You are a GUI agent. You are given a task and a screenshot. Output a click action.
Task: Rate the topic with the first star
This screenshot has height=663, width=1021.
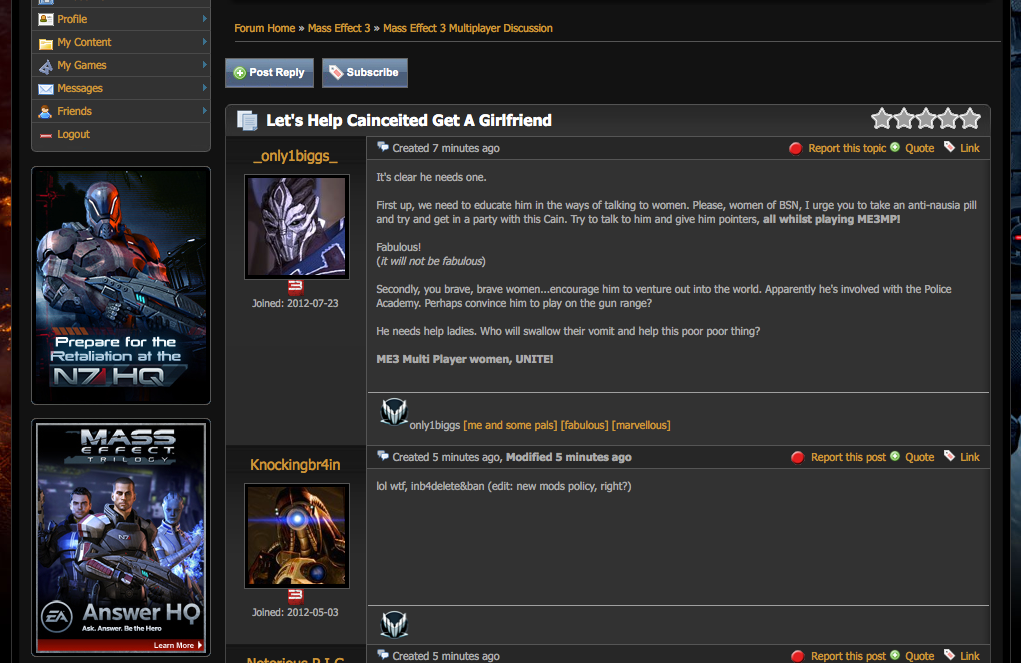click(882, 119)
